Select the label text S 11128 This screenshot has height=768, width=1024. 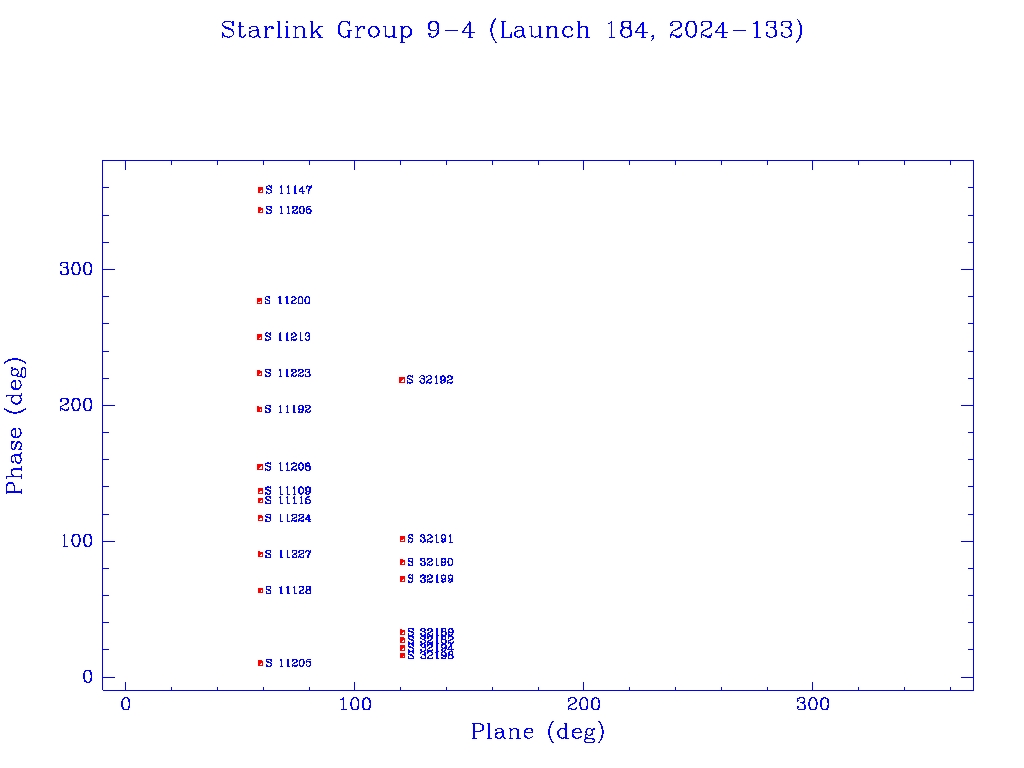(x=289, y=590)
